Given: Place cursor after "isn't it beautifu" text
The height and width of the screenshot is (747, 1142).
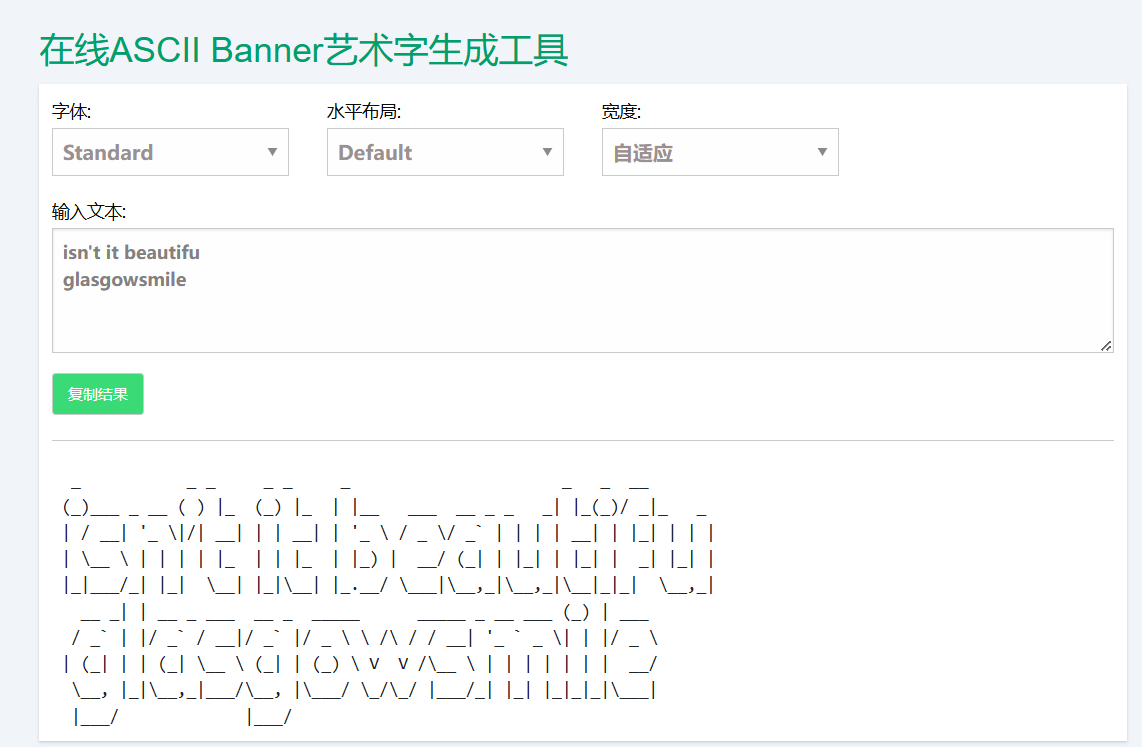Looking at the screenshot, I should [x=201, y=253].
